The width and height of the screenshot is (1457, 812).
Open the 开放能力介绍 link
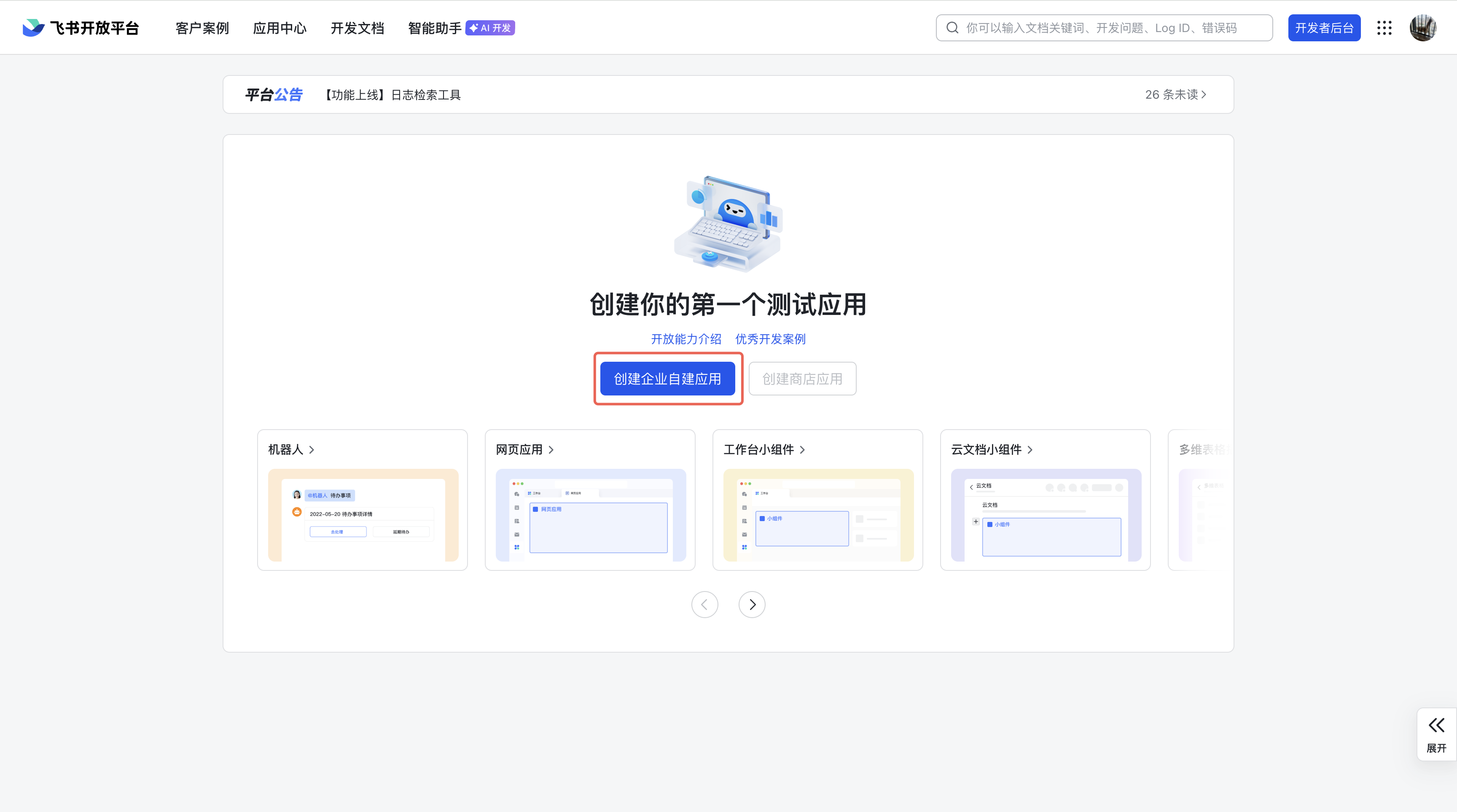[x=685, y=339]
